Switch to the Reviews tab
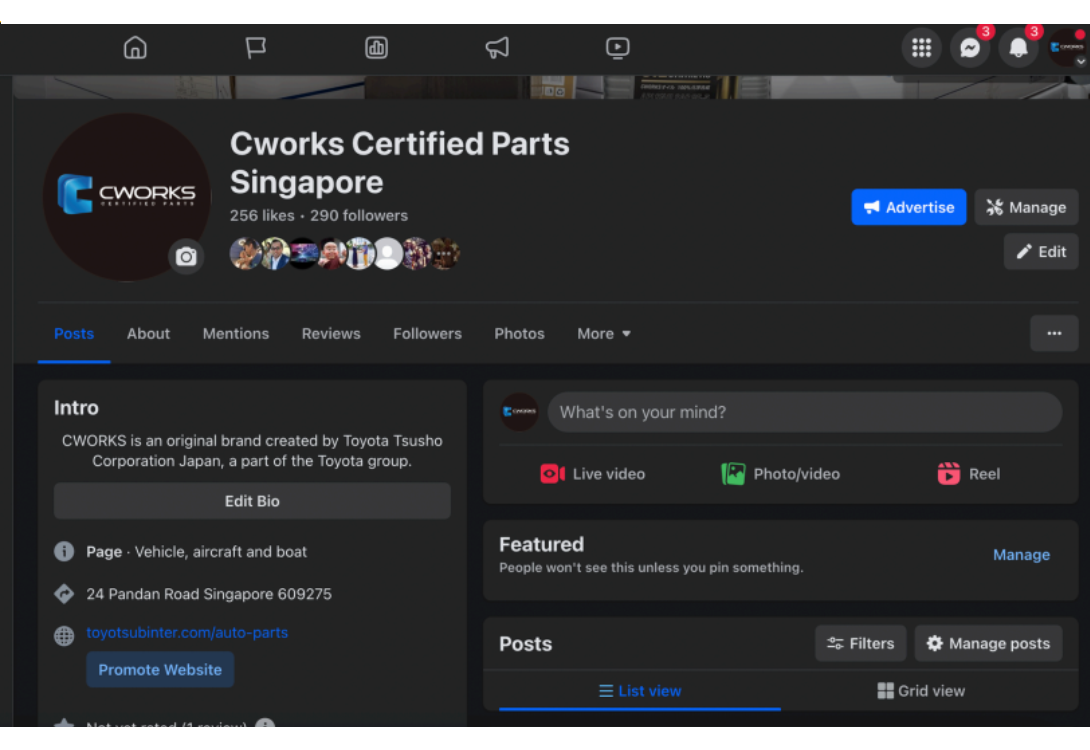The image size is (1090, 750). tap(331, 334)
